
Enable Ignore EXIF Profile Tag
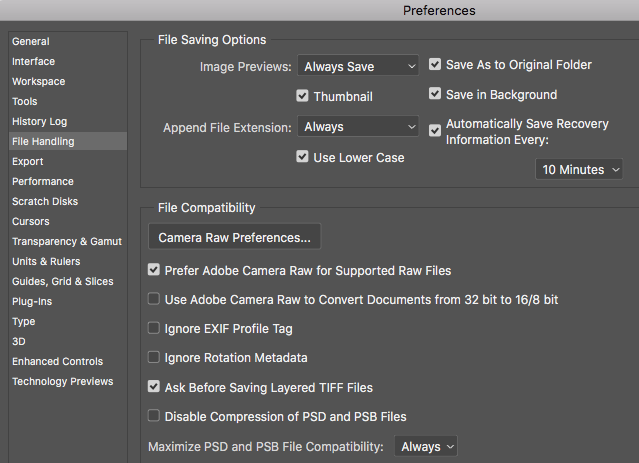tap(154, 328)
